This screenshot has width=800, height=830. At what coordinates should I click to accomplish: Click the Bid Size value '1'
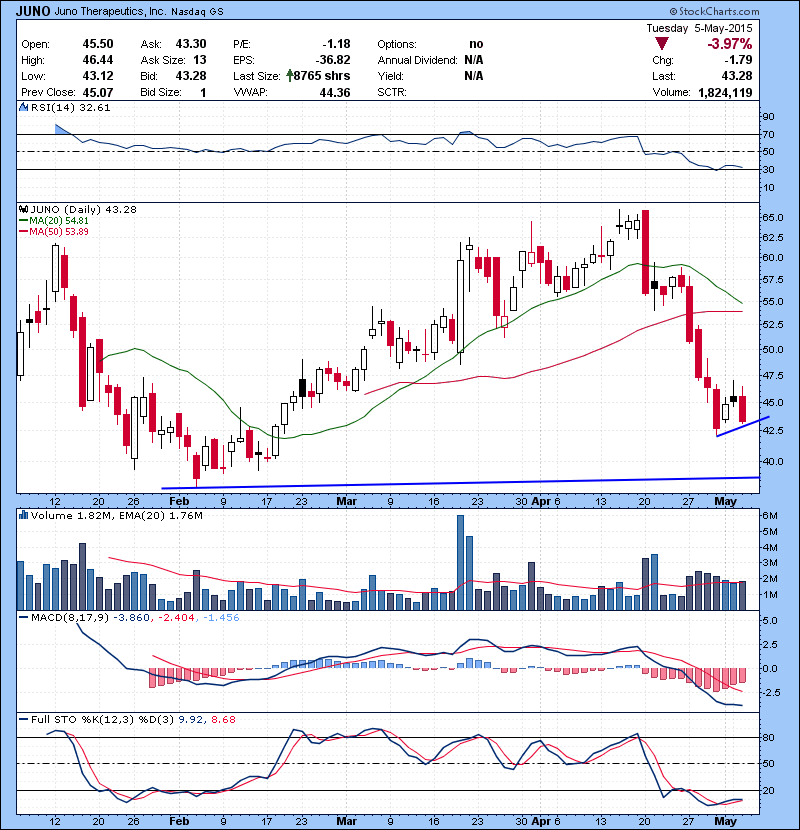[203, 93]
